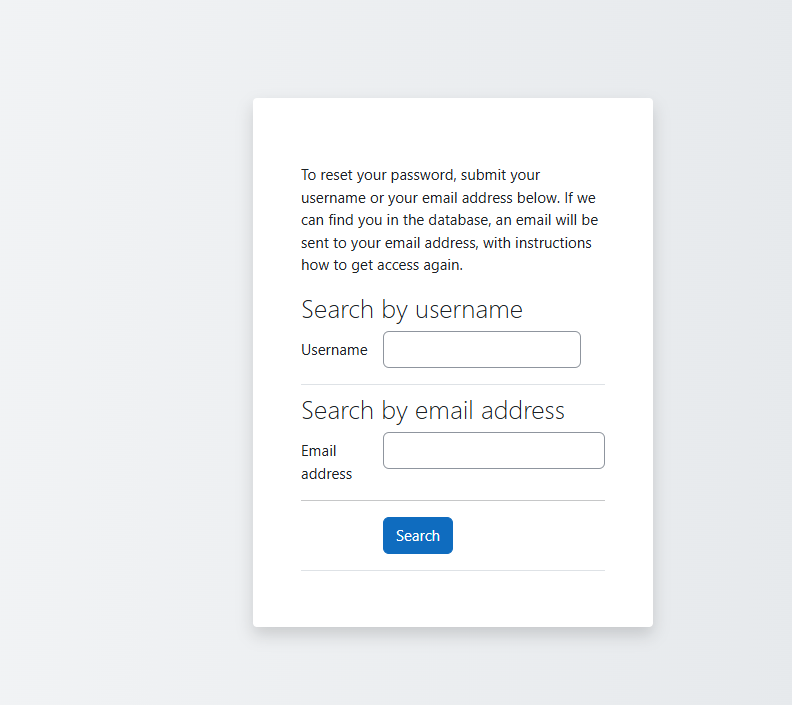Click the word 'Search' in username heading
The height and width of the screenshot is (705, 792).
click(337, 310)
